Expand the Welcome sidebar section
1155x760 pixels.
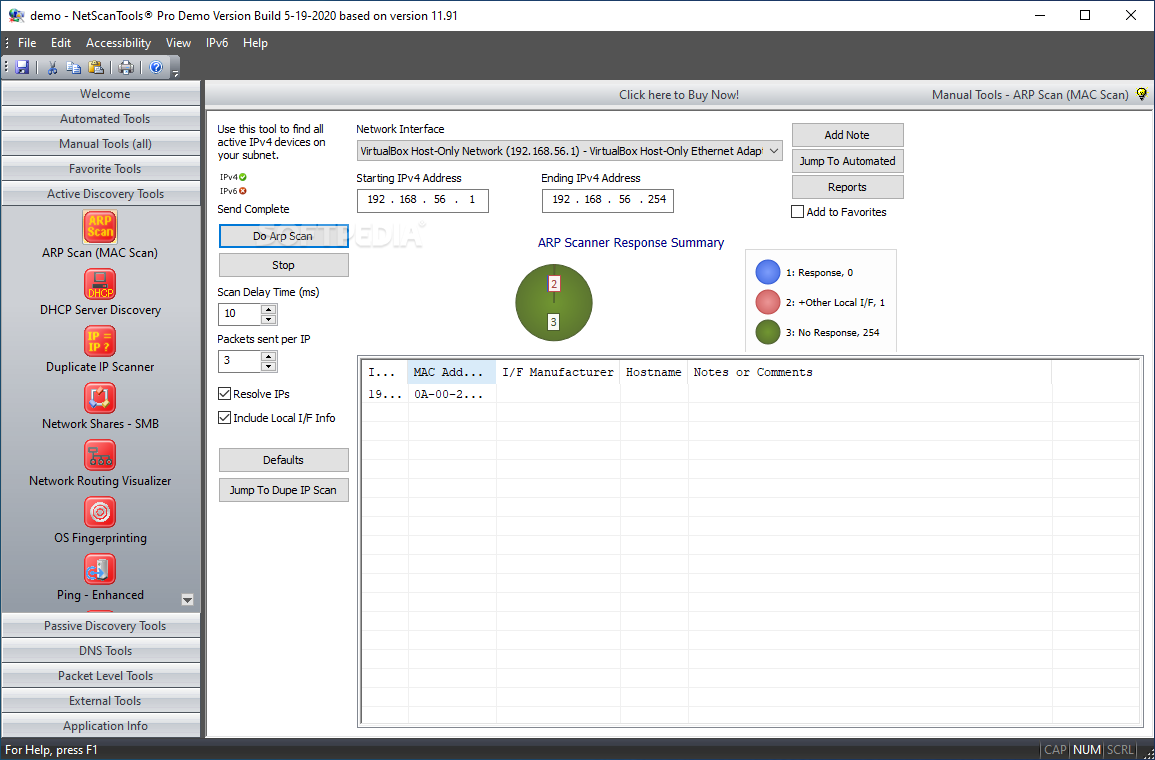101,94
